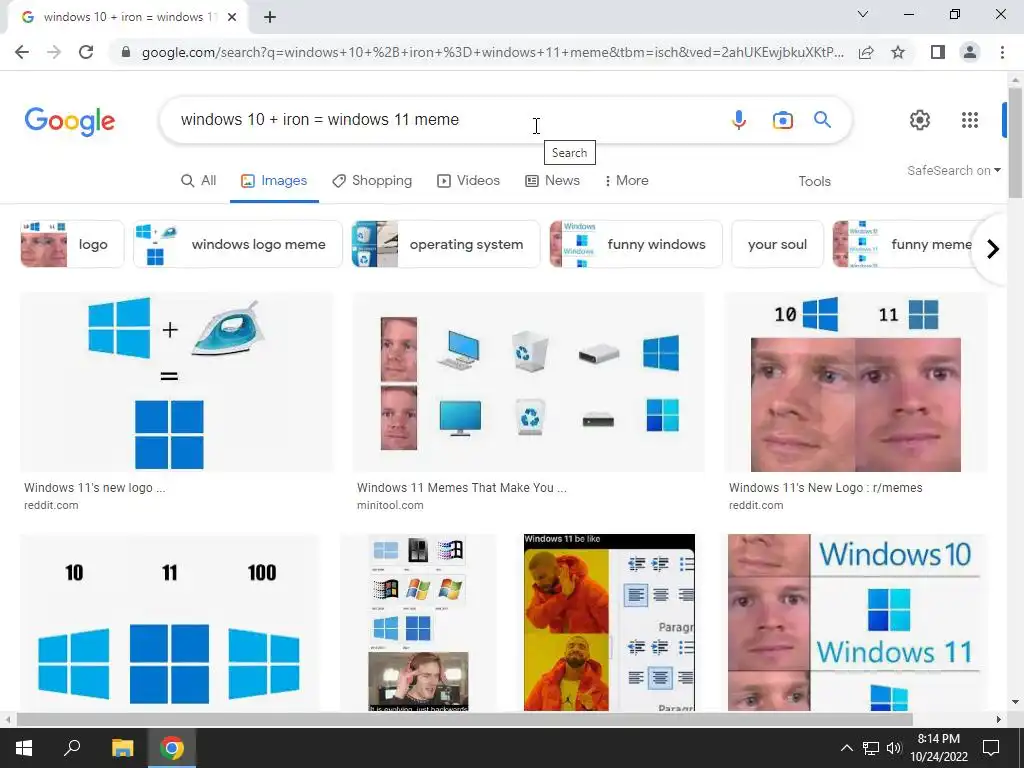Click Chrome icon in taskbar
The image size is (1024, 768).
[x=172, y=748]
